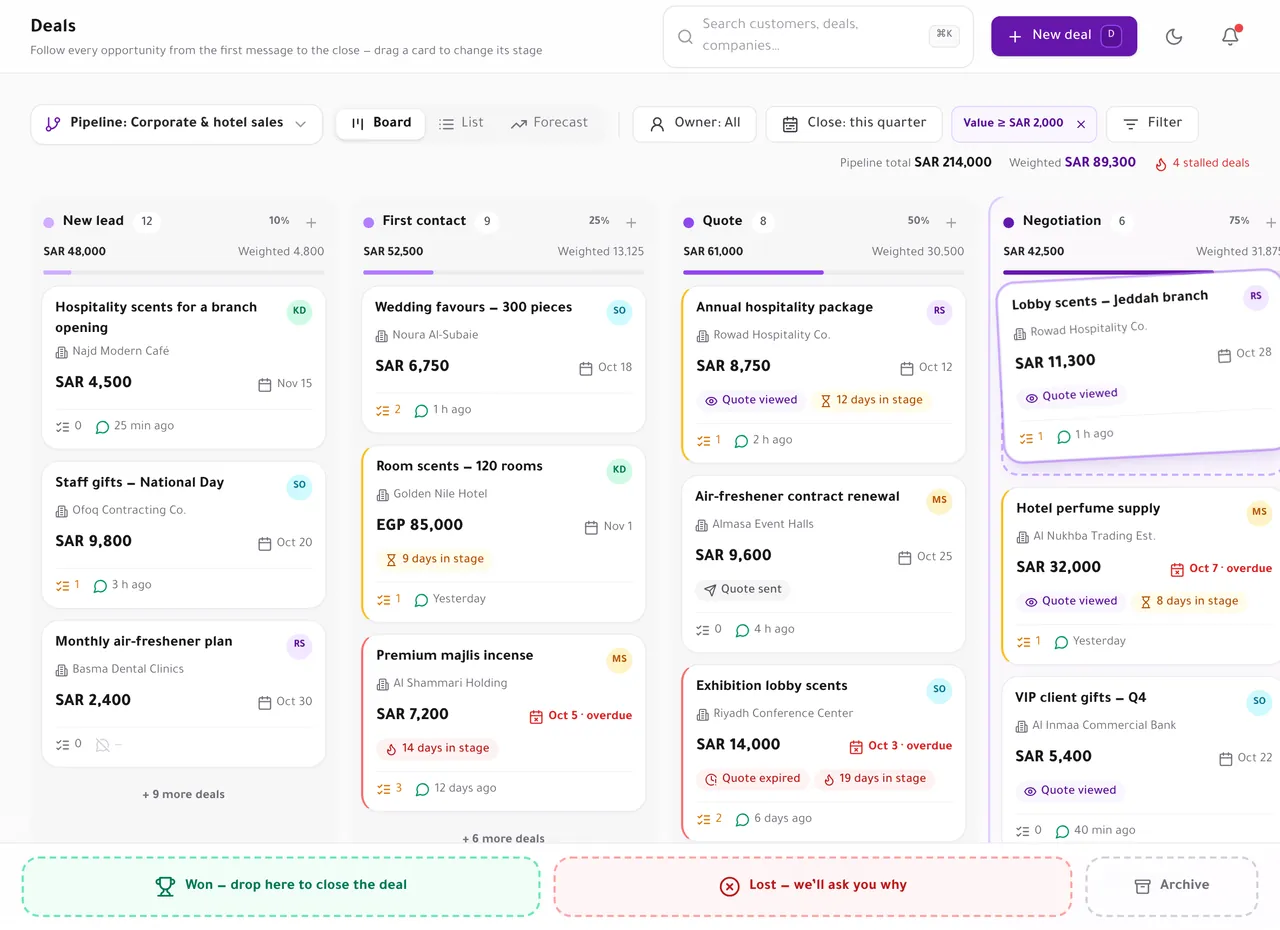Toggle dark mode with the moon icon
The width and height of the screenshot is (1280, 930).
(x=1174, y=36)
